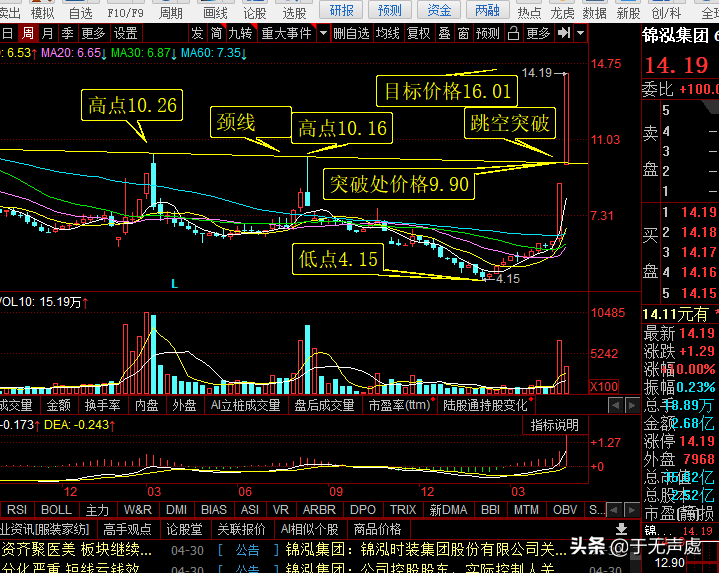Open the 复权 adjustment option
The height and width of the screenshot is (573, 719).
[419, 33]
